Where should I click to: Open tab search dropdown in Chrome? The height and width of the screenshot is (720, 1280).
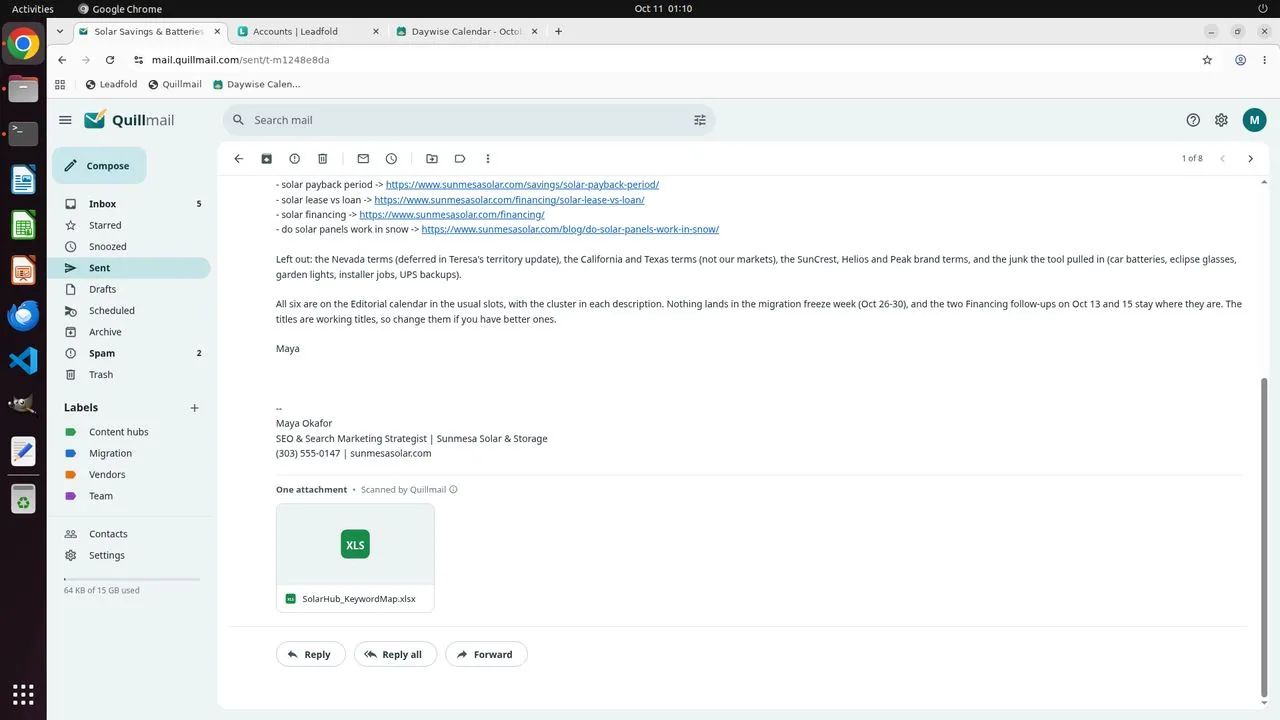click(60, 32)
